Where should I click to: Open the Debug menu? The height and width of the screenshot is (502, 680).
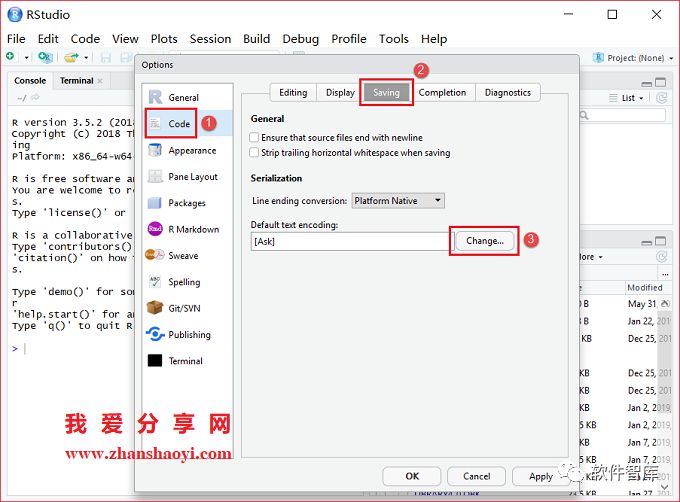[301, 39]
